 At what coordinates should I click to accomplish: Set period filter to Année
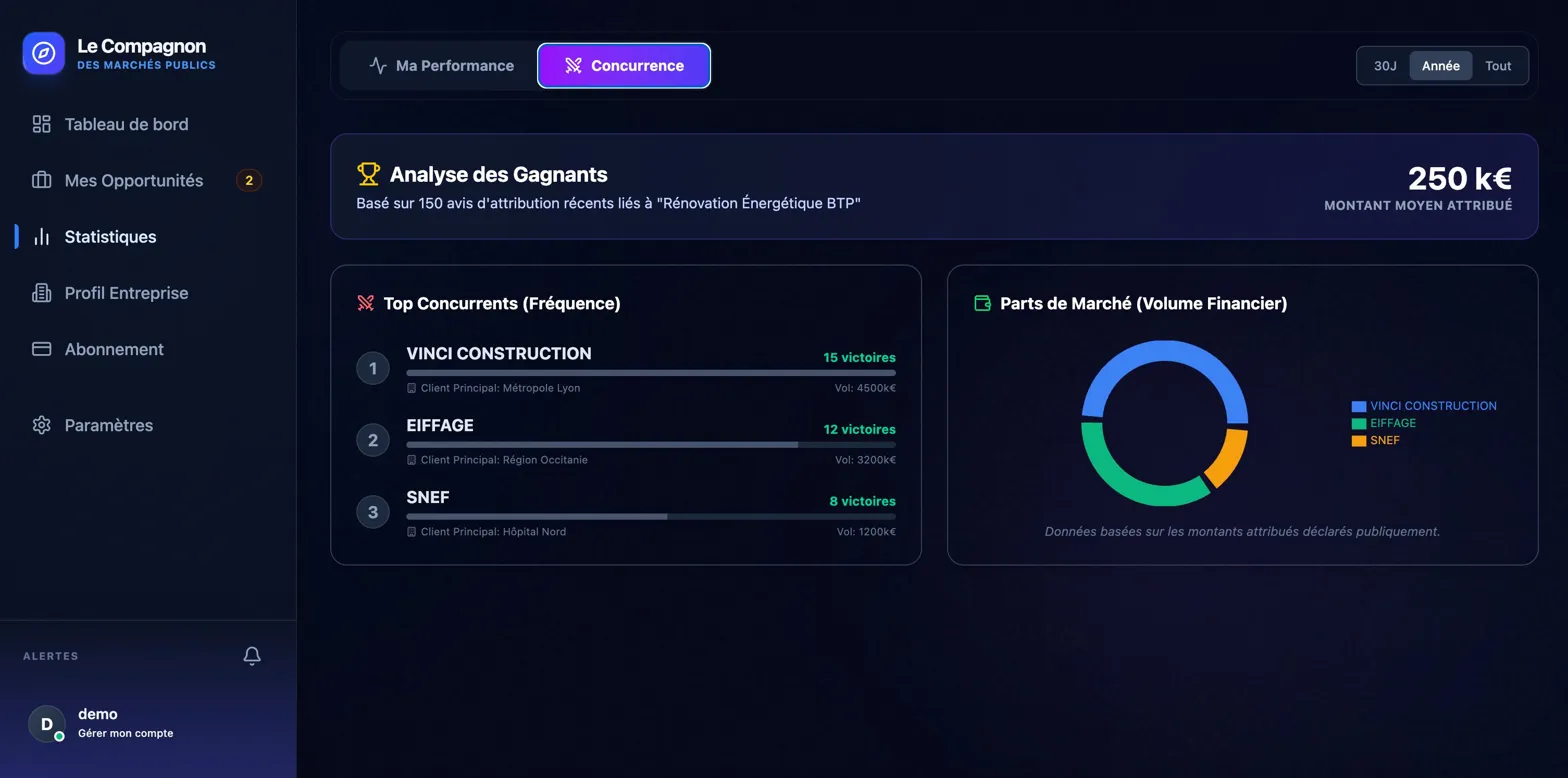click(1441, 66)
